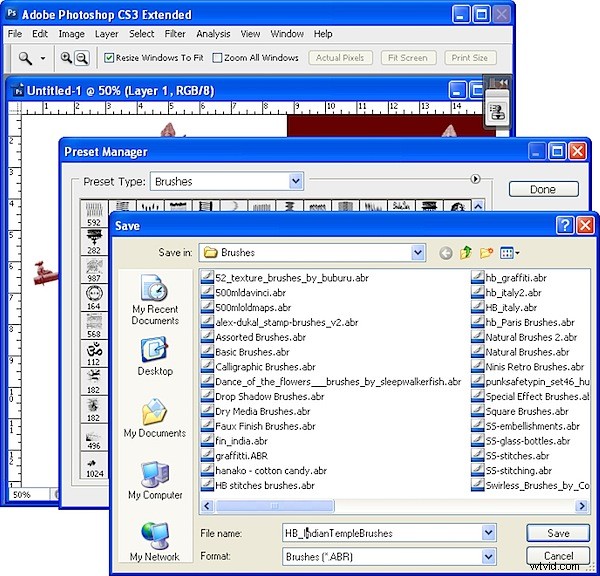Select the Basic Brushes.abr file

pyautogui.click(x=252, y=352)
